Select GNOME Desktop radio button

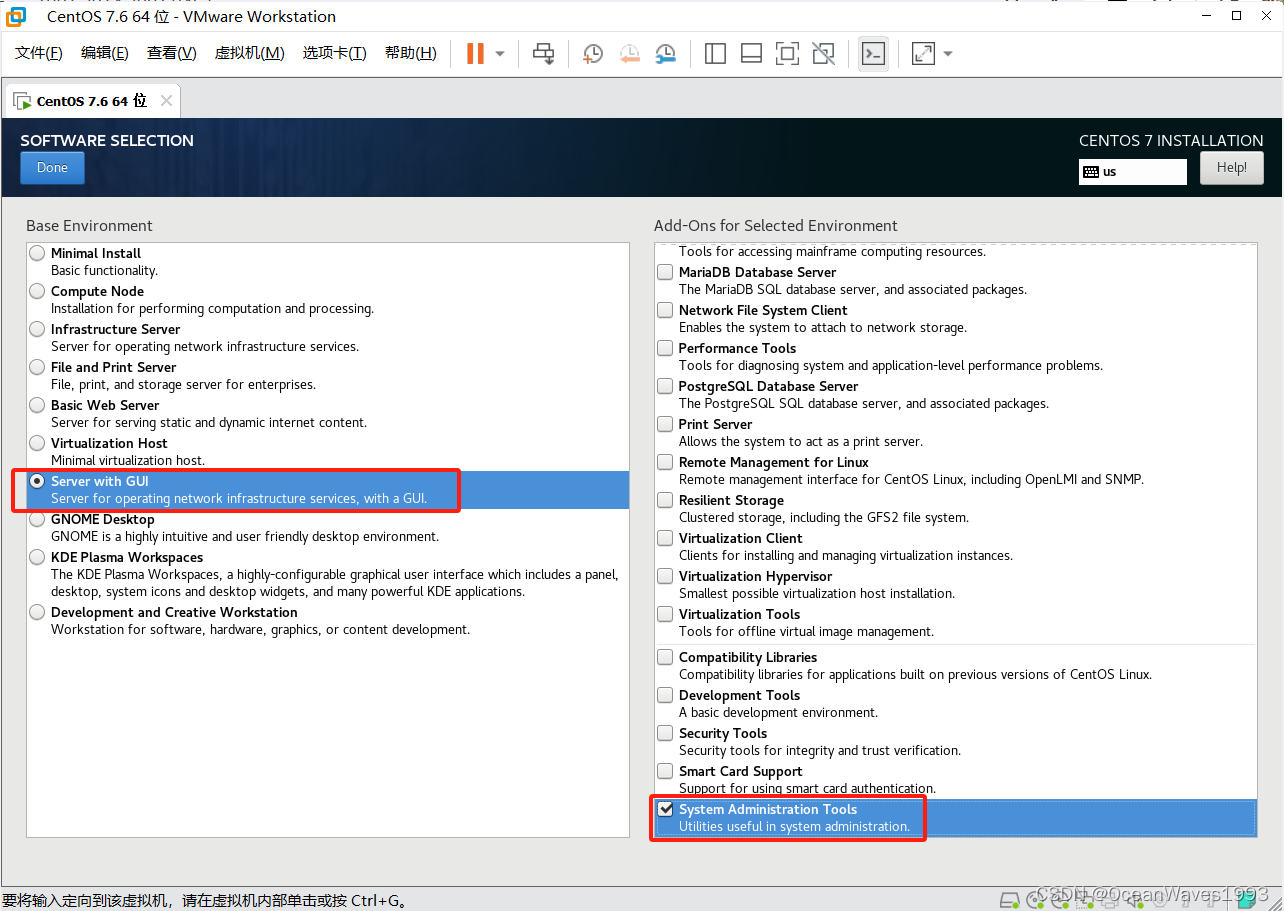click(37, 519)
